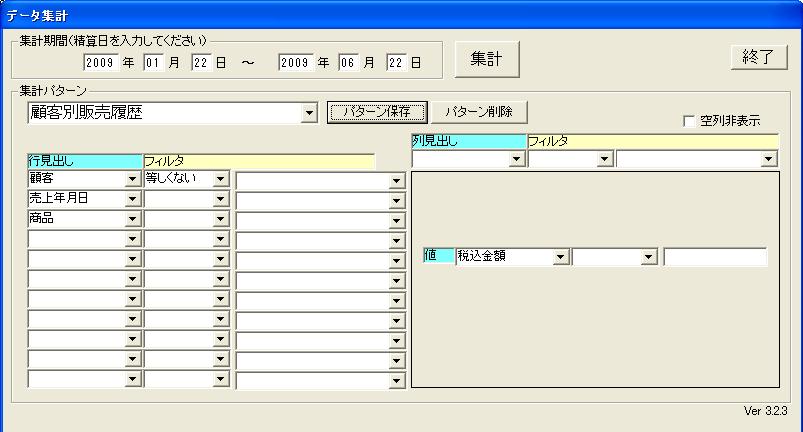
Task: Expand the 顧客別販売履歴 pattern dropdown
Action: pos(309,113)
